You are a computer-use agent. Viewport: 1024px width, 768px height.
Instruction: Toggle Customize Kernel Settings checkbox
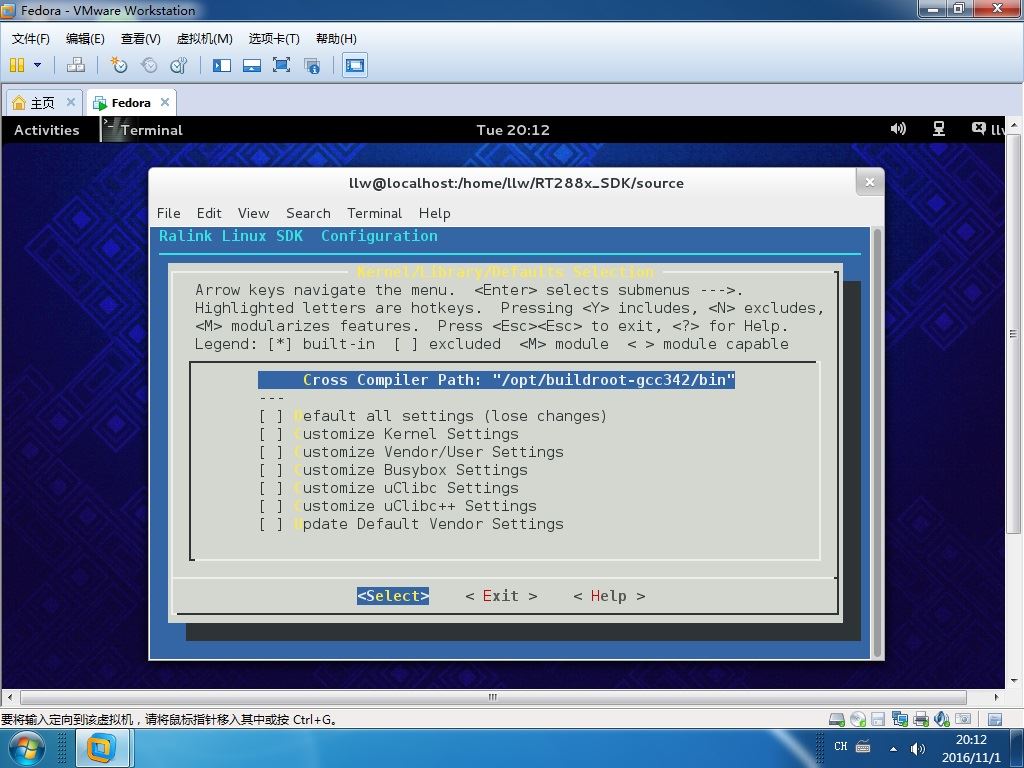pyautogui.click(x=271, y=434)
